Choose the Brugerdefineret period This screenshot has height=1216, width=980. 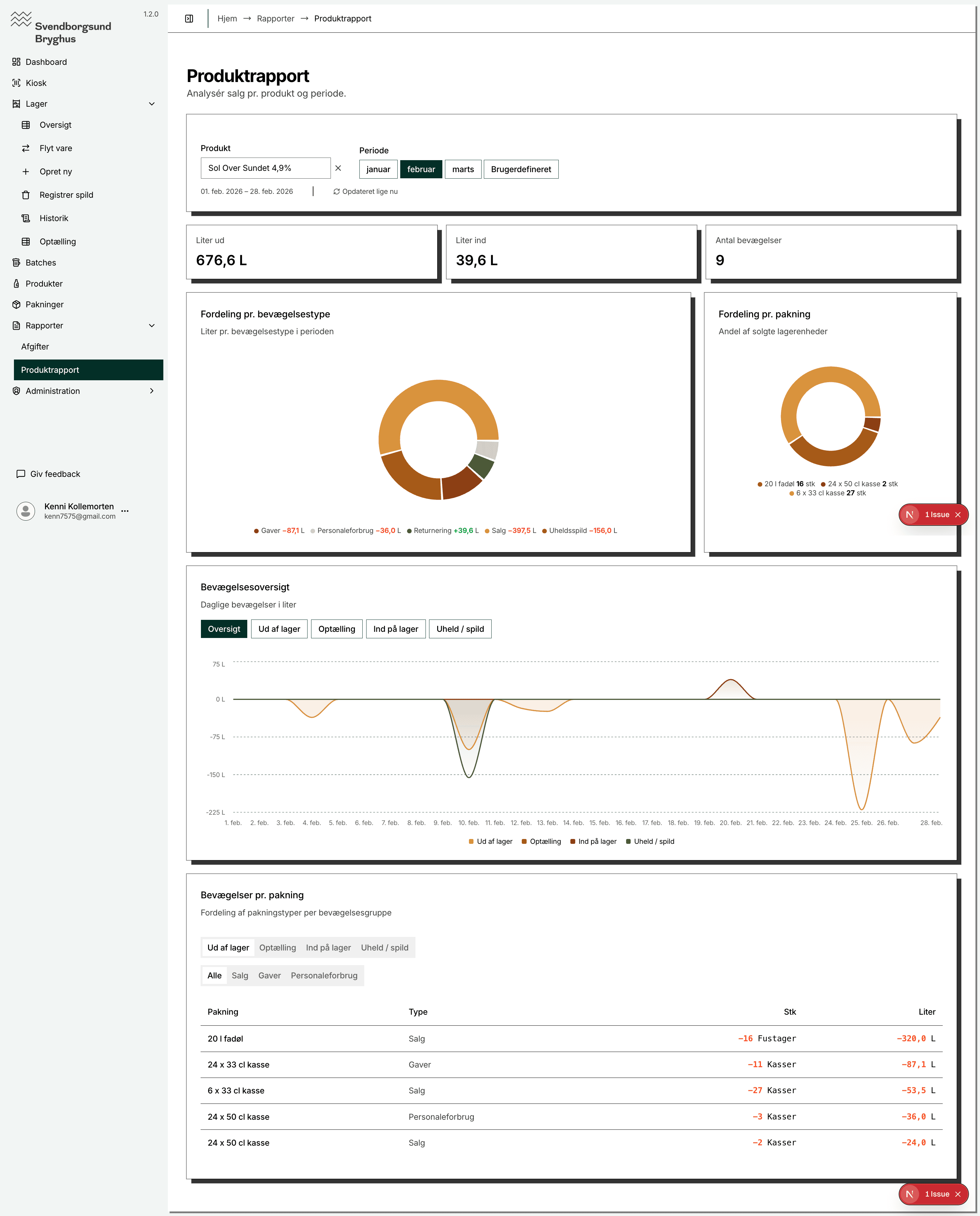[x=521, y=170]
